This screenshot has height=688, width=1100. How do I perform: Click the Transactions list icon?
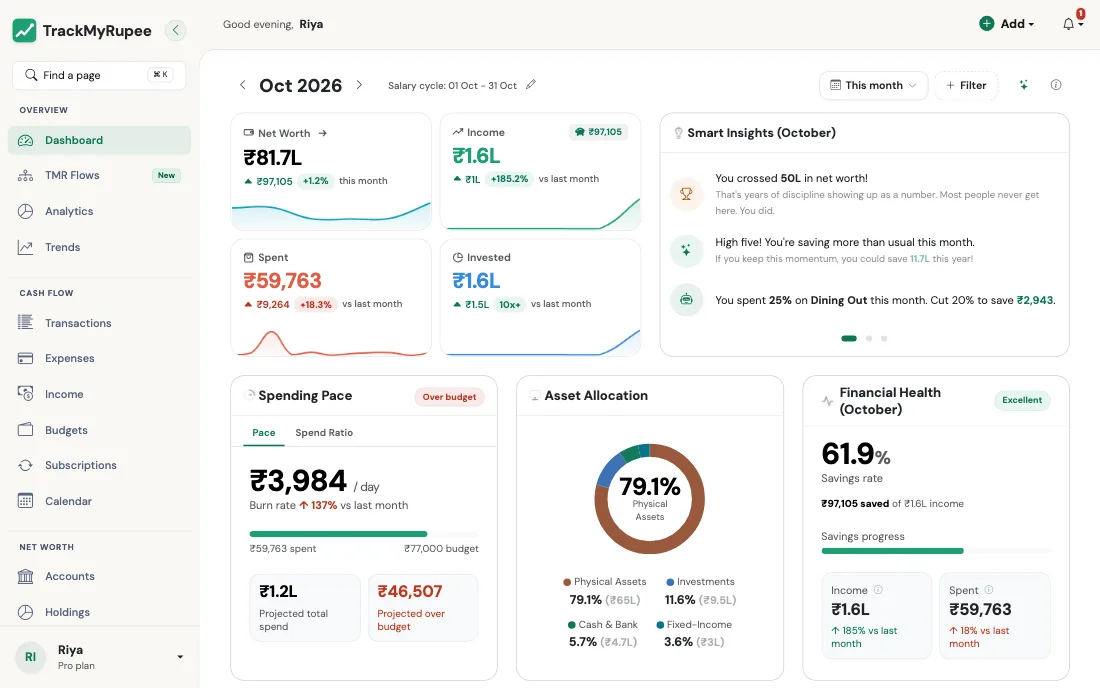click(25, 323)
